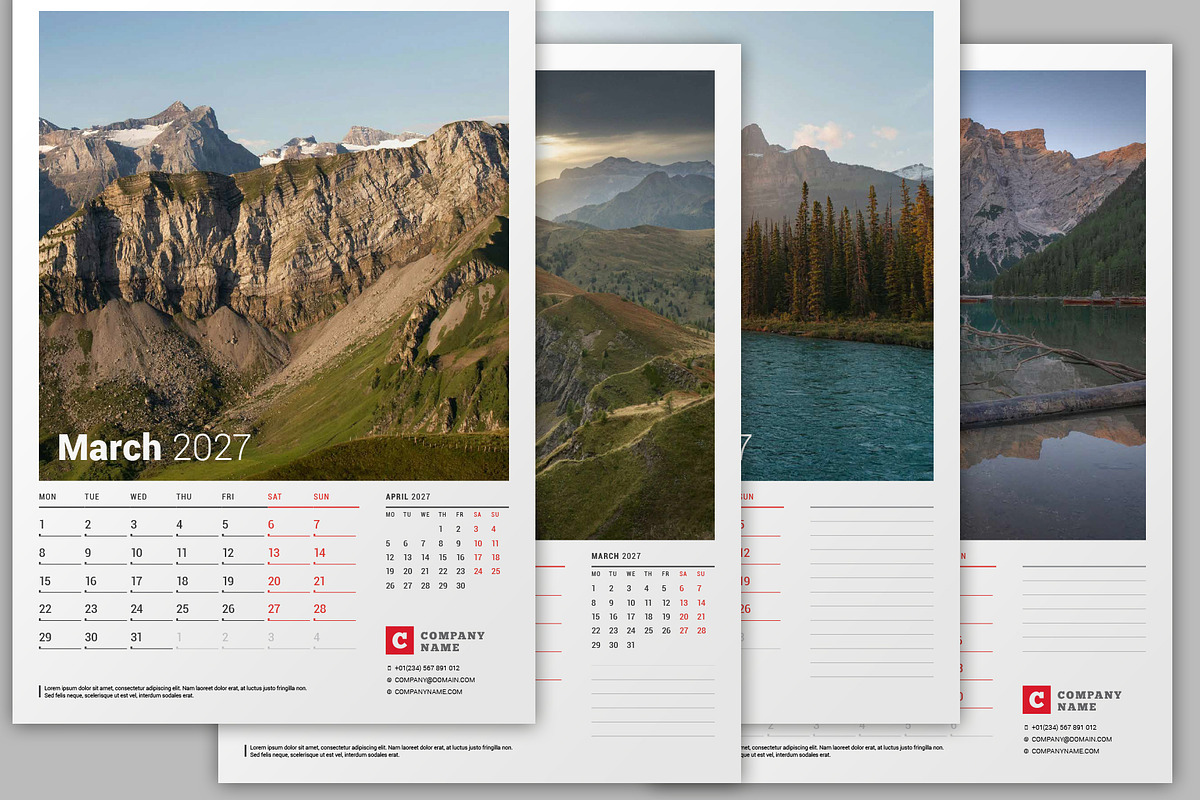This screenshot has width=1200, height=800.
Task: Click the 'March 2027' title on the front photo
Action: point(154,447)
